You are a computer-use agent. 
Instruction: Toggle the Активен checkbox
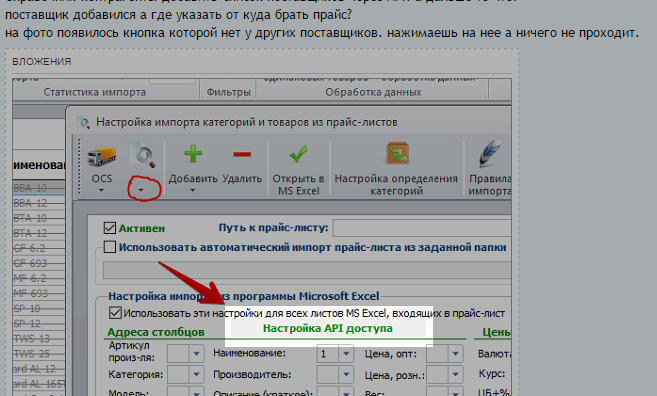tap(110, 228)
